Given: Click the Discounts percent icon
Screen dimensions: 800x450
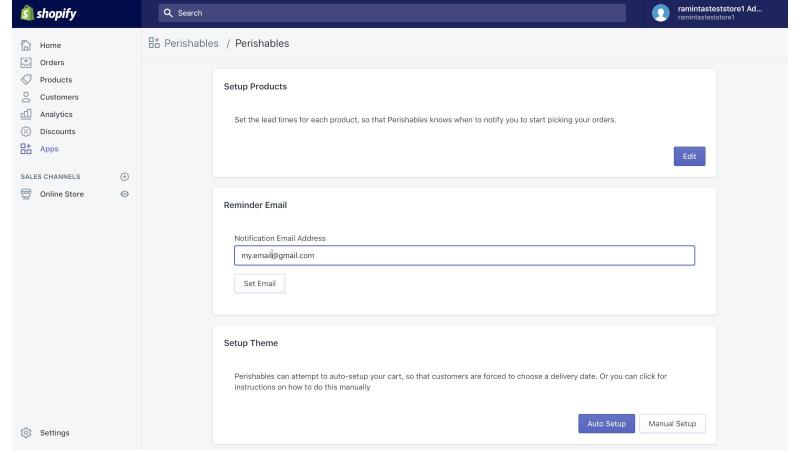Looking at the screenshot, I should coord(26,131).
